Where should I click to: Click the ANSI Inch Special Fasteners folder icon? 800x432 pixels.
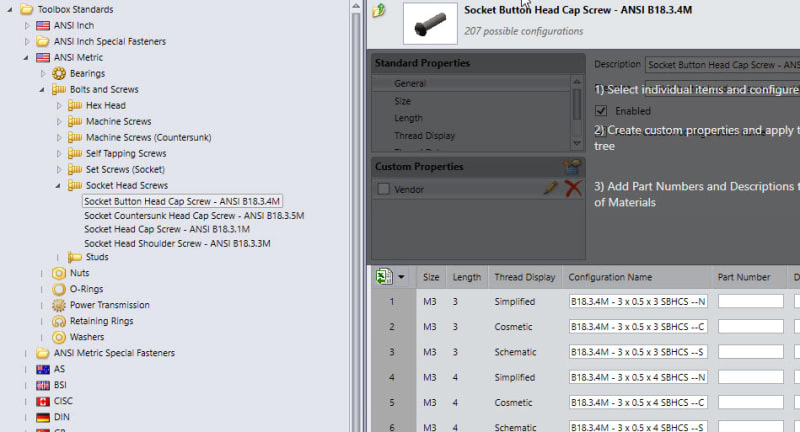(43, 41)
